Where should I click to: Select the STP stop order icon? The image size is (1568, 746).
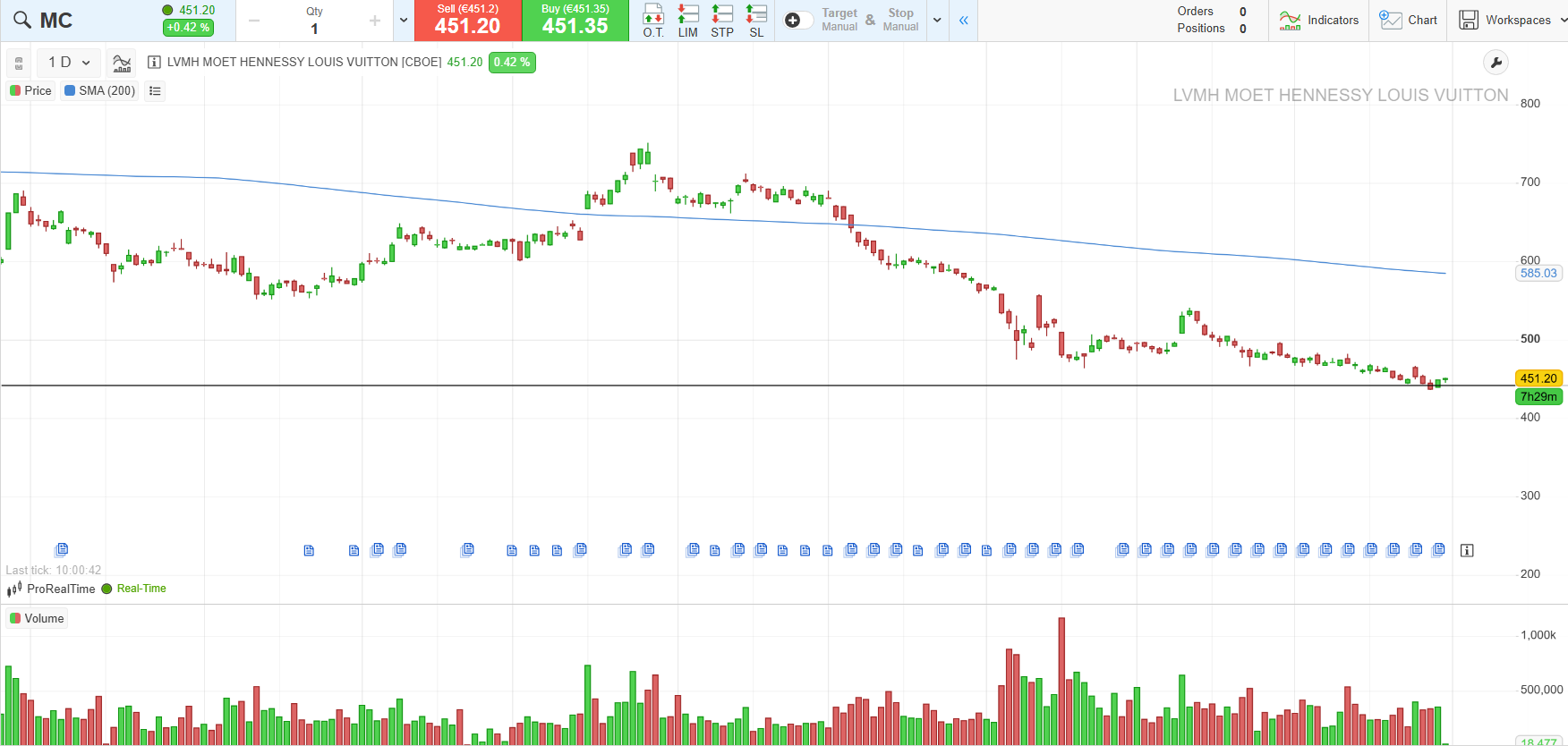click(x=721, y=20)
